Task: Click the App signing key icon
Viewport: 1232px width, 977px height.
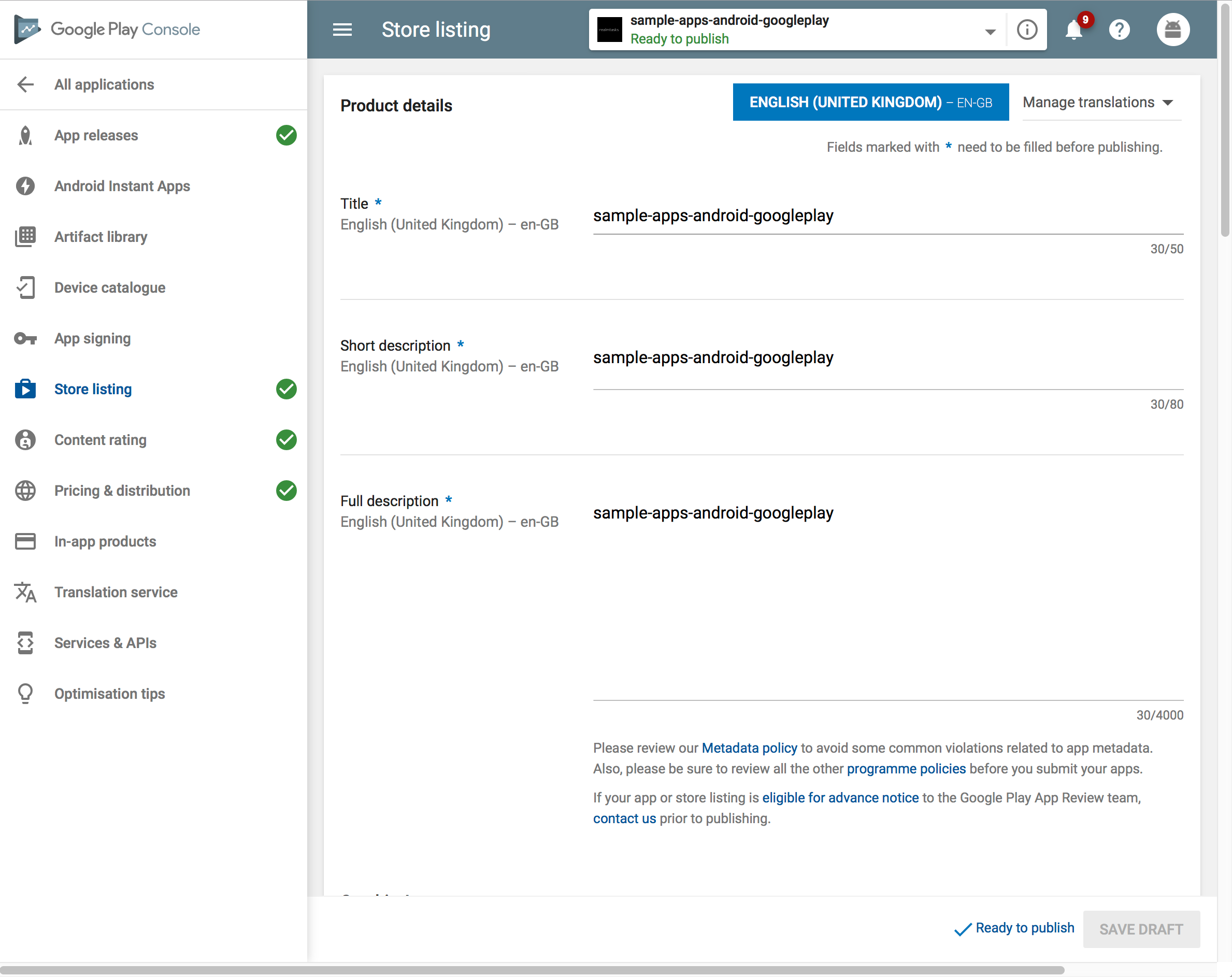Action: tap(25, 339)
